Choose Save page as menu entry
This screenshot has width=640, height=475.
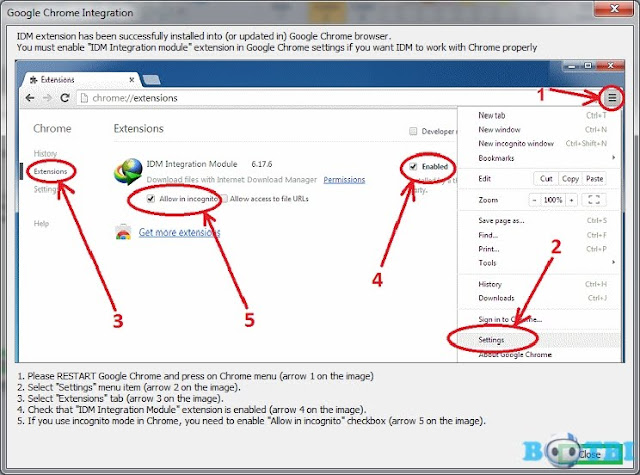[x=539, y=221]
